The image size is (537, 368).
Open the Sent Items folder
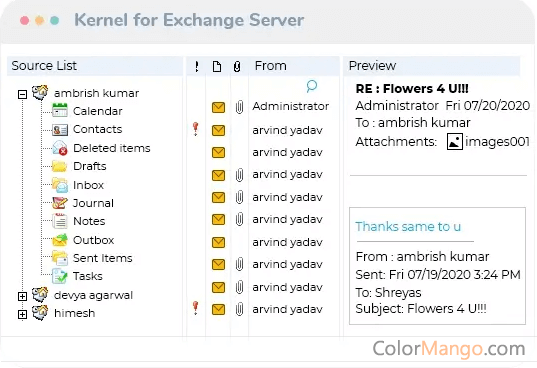tap(103, 258)
